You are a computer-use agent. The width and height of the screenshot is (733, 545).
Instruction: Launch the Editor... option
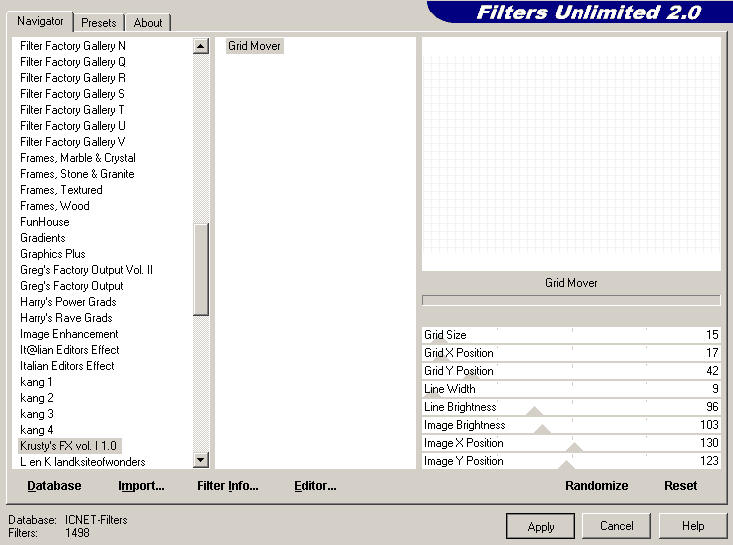(315, 486)
